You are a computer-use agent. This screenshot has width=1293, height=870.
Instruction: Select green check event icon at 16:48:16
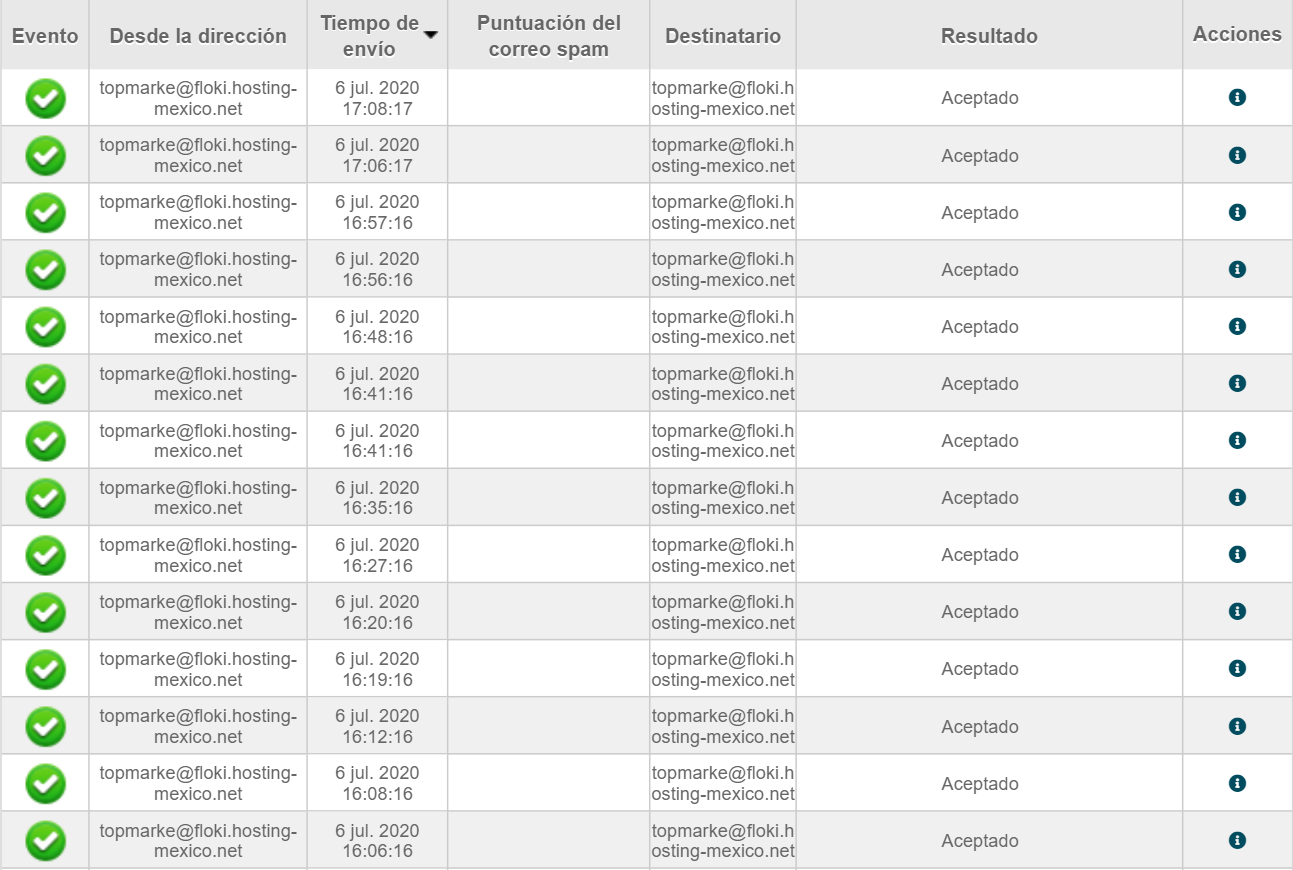tap(45, 326)
